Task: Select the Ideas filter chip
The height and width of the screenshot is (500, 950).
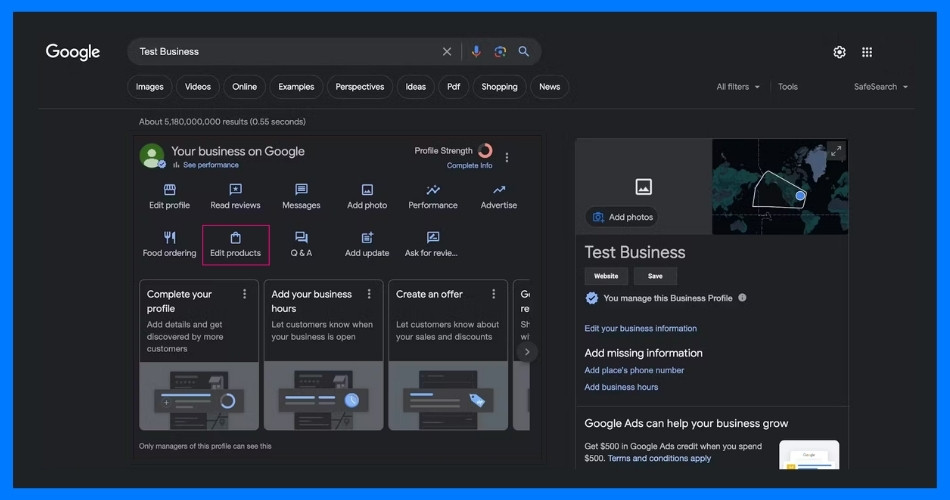Action: click(416, 87)
